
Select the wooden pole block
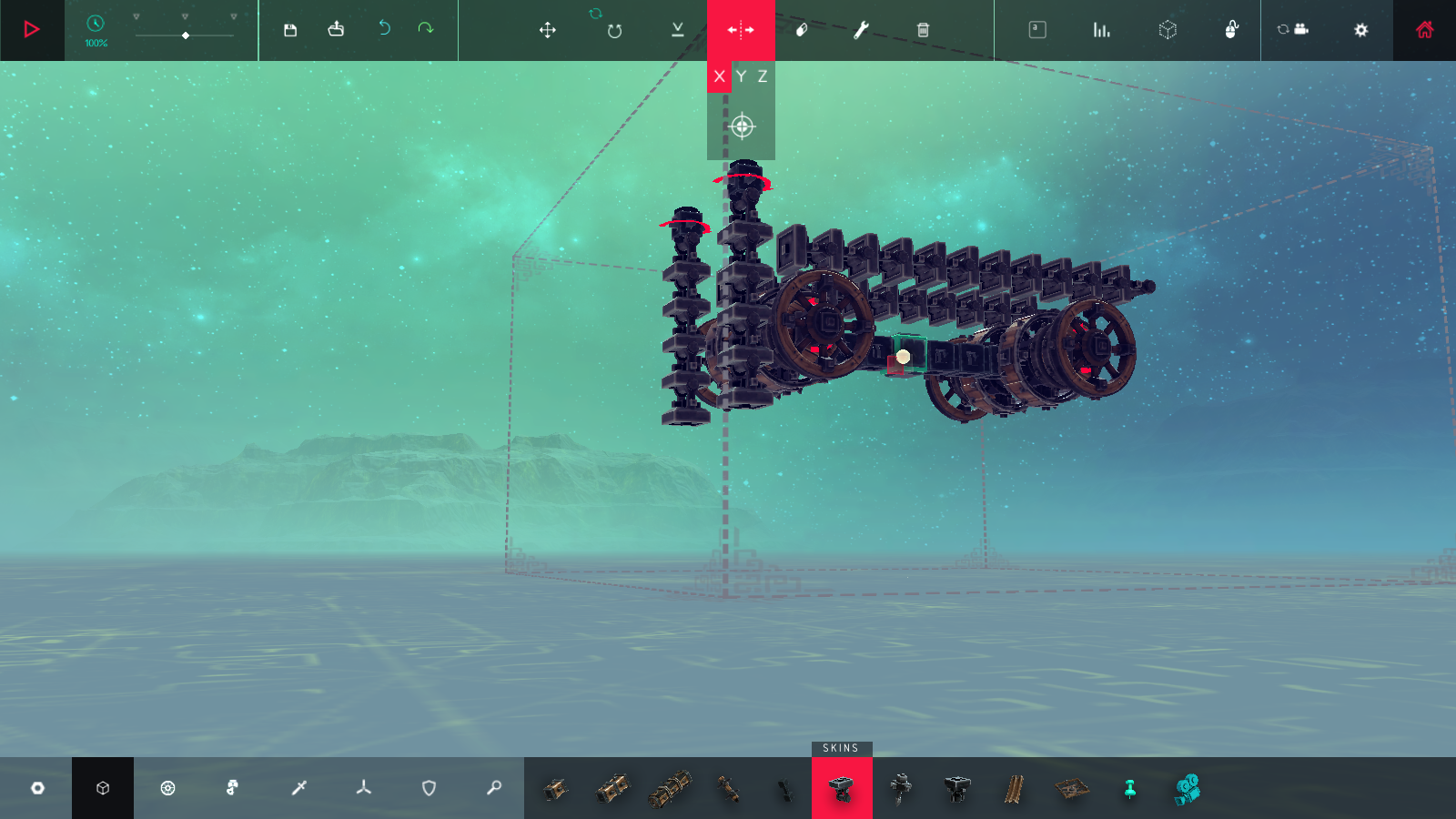coord(728,789)
